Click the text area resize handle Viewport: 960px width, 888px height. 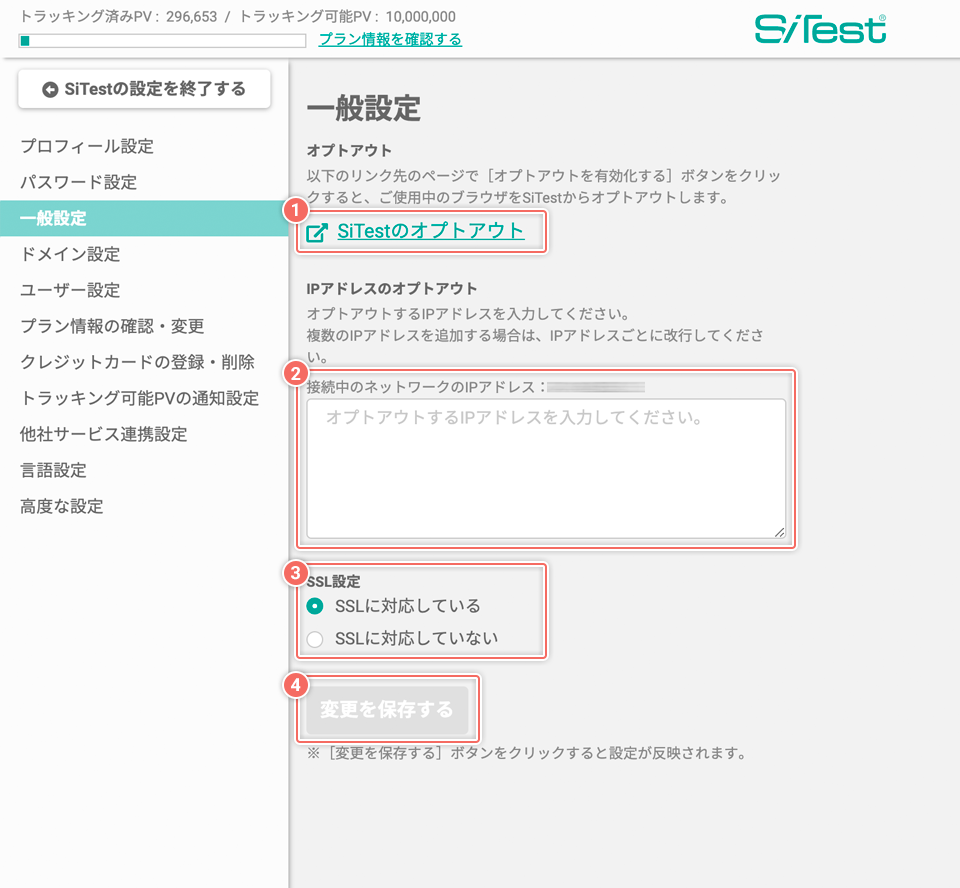[779, 532]
